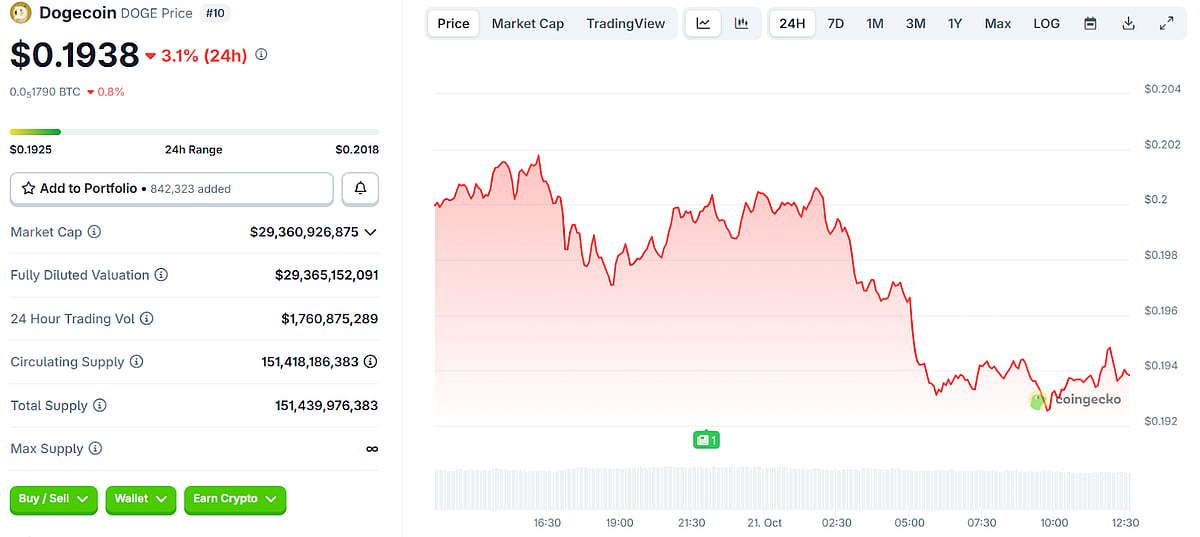Click the Max Supply info icon
Image resolution: width=1200 pixels, height=537 pixels.
point(96,449)
